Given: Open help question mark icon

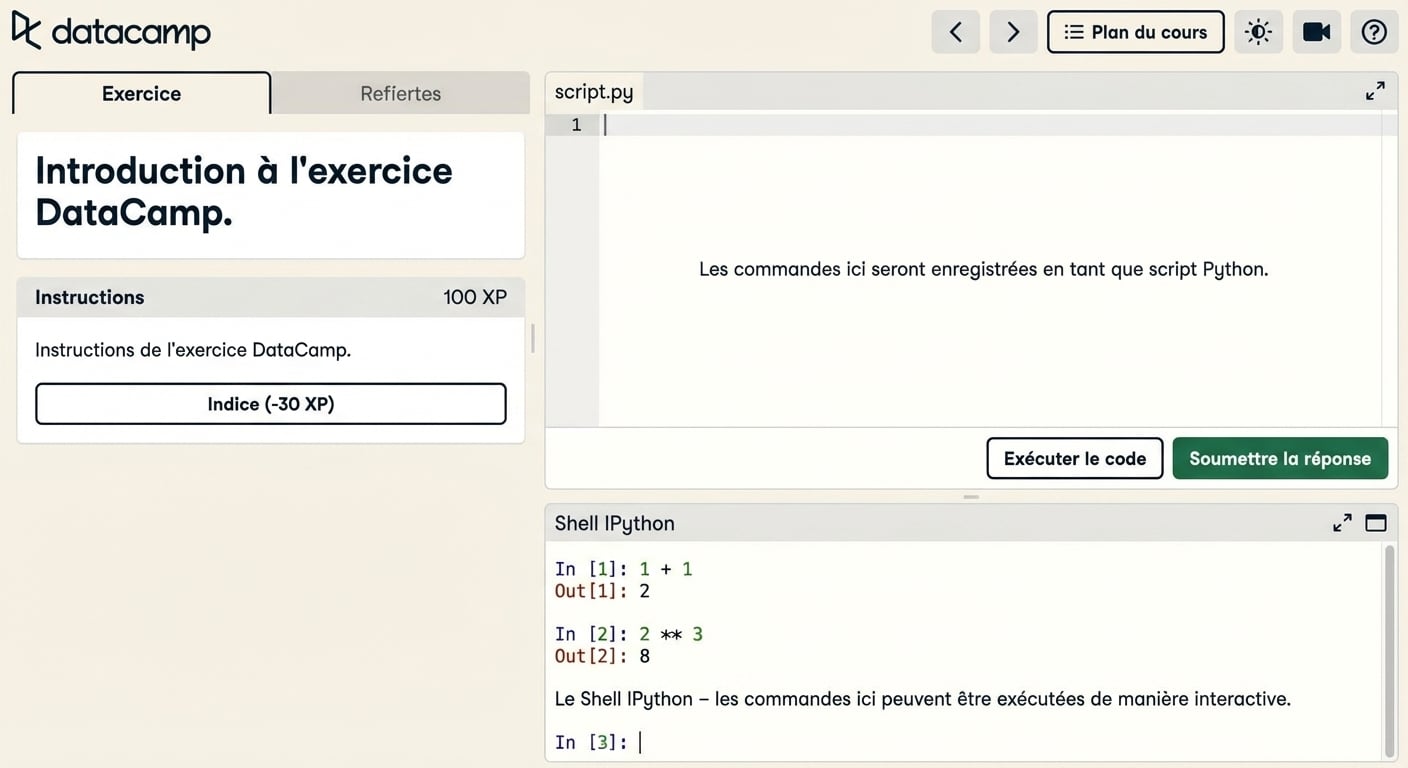Looking at the screenshot, I should pos(1374,32).
